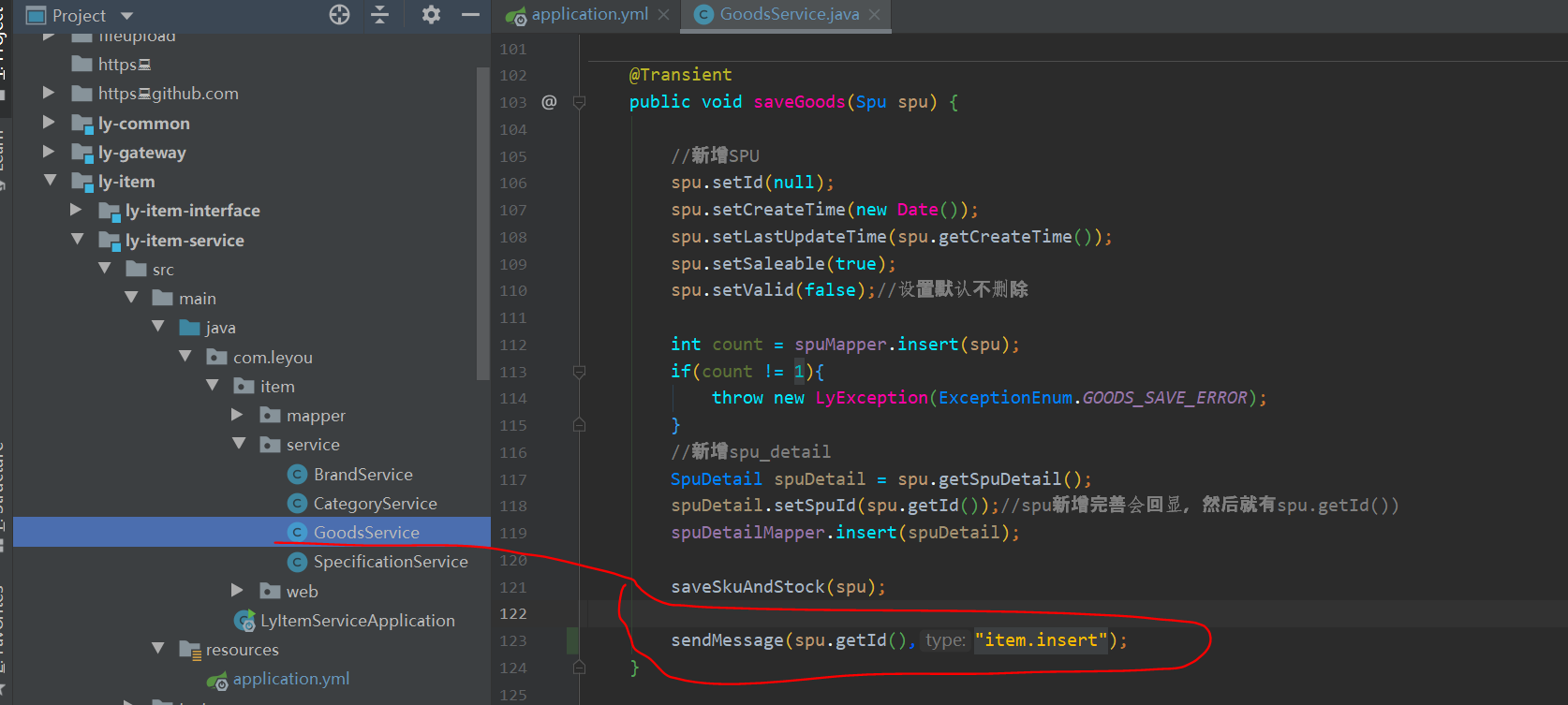Image resolution: width=1568 pixels, height=705 pixels.
Task: Open the Project view dropdown
Action: click(x=127, y=16)
